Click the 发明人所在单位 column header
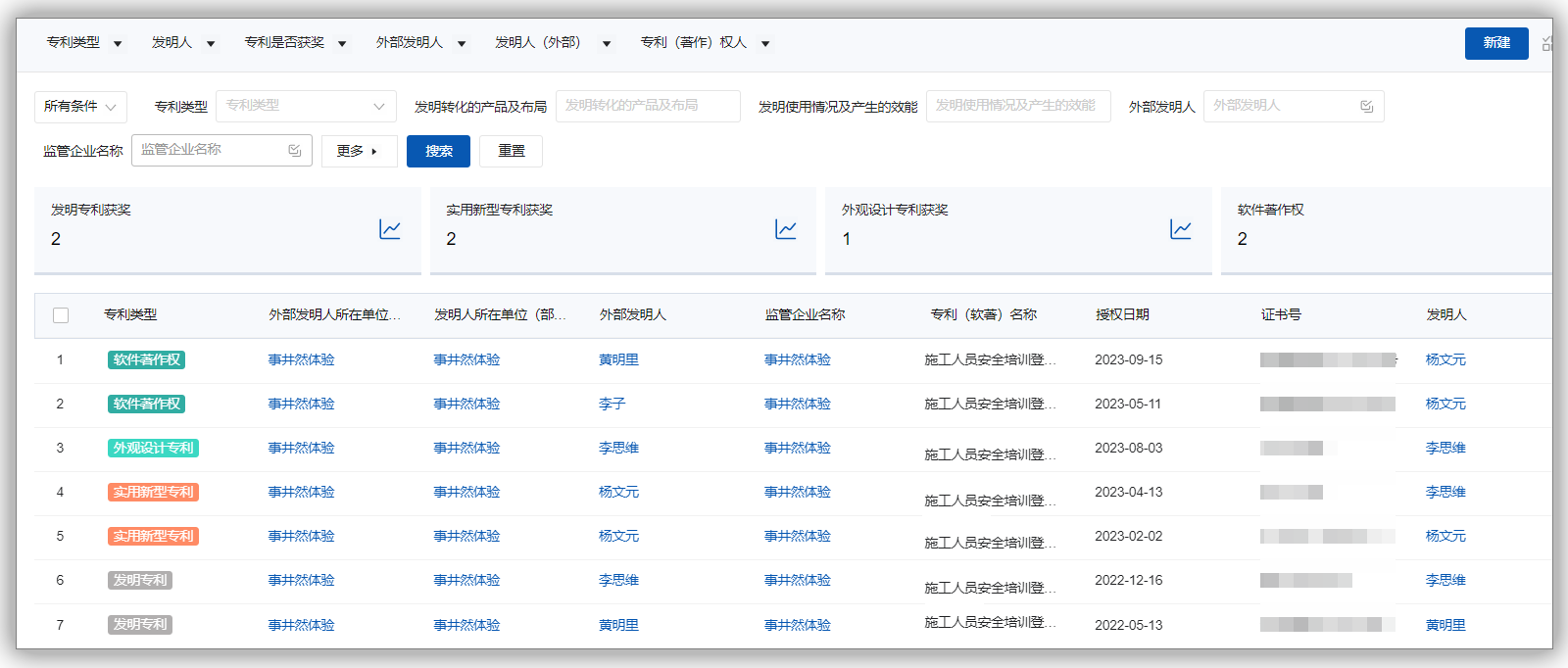Image resolution: width=1568 pixels, height=668 pixels. click(501, 315)
